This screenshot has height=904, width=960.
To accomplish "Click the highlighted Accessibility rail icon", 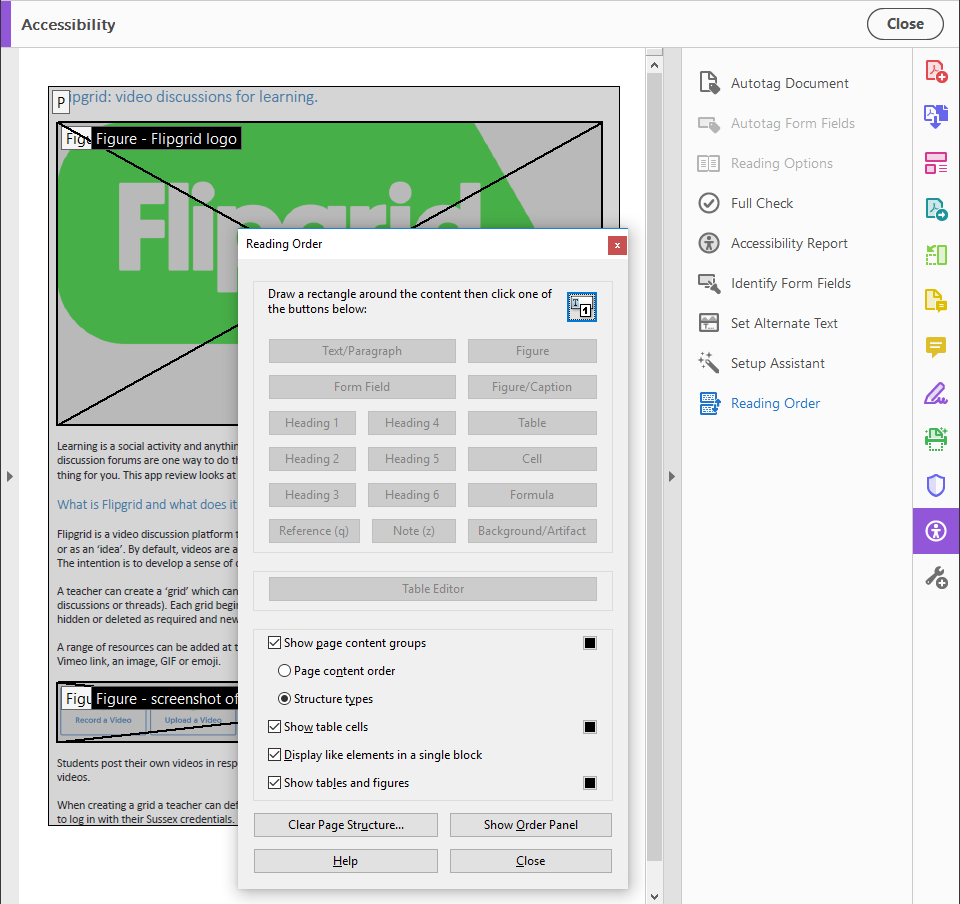I will pos(936,531).
